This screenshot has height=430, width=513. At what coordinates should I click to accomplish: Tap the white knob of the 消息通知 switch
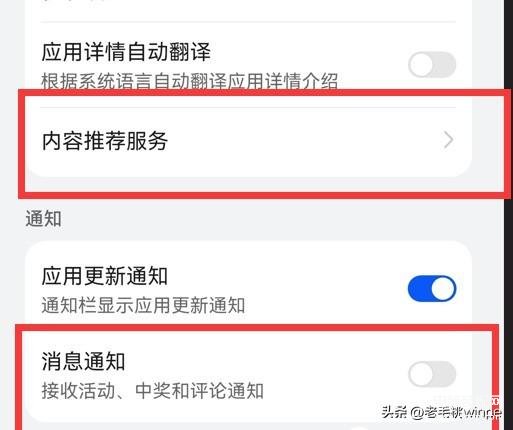(421, 374)
